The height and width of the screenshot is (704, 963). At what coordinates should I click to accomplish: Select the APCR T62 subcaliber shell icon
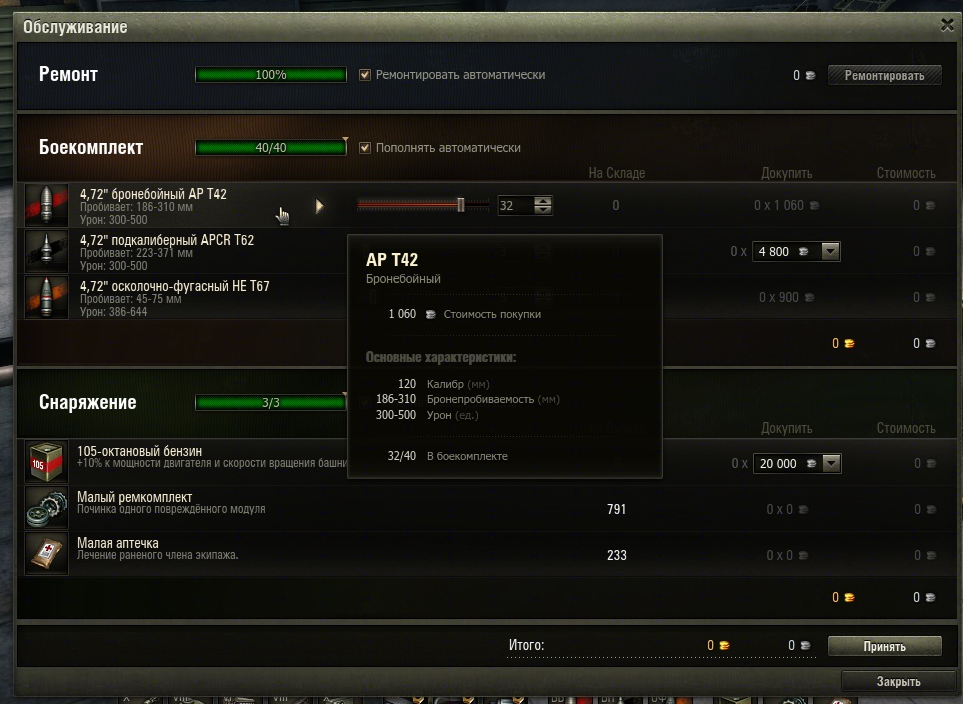click(x=46, y=251)
